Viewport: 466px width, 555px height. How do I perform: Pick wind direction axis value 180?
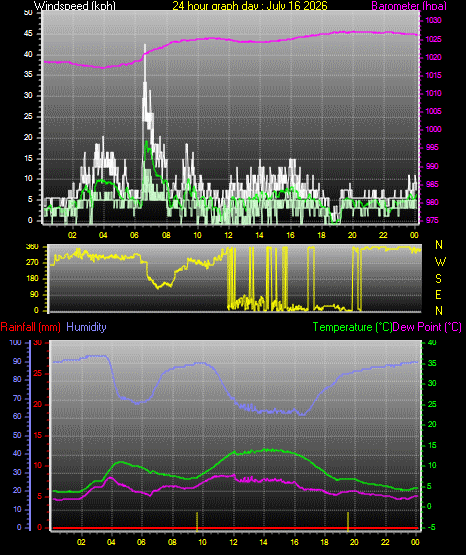[x=33, y=279]
